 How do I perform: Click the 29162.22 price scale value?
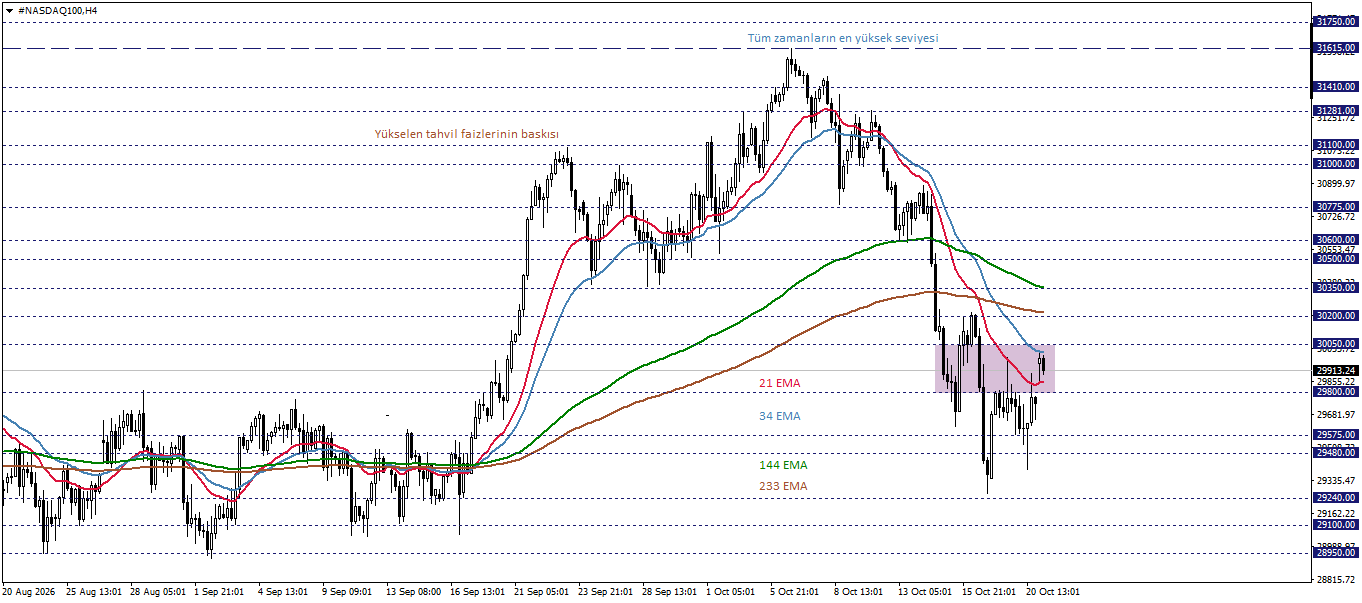coord(1337,514)
